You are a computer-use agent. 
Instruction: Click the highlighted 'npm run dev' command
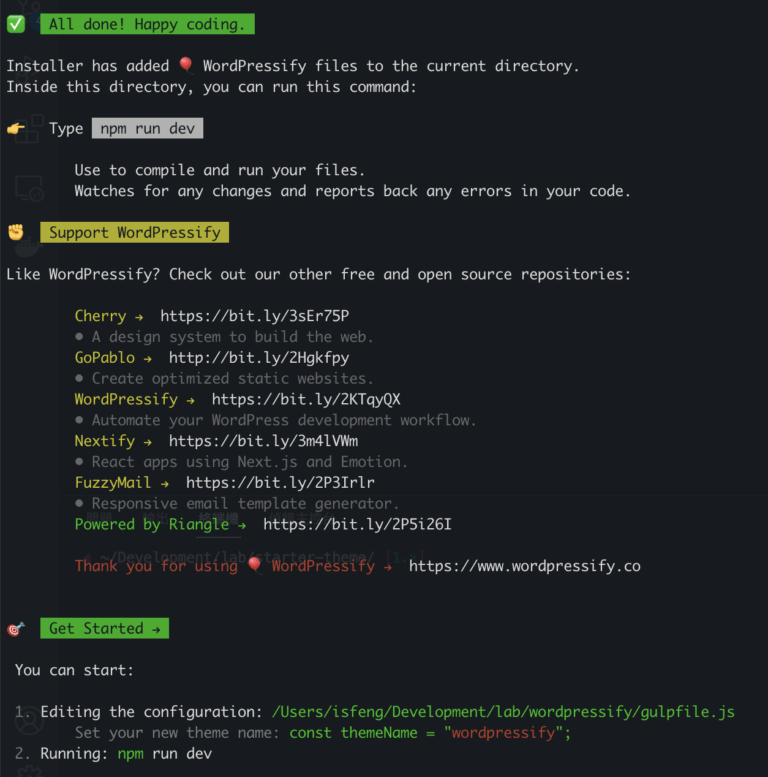[x=148, y=129]
